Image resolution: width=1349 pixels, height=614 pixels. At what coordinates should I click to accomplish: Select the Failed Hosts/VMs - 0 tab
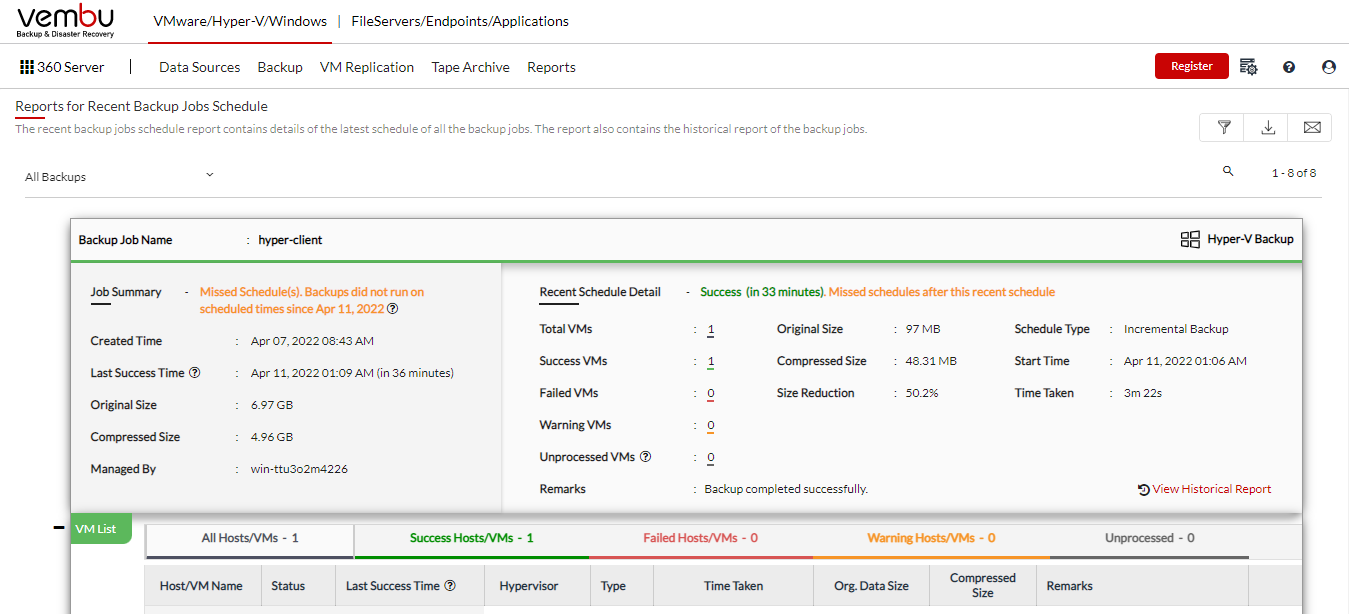[701, 539]
